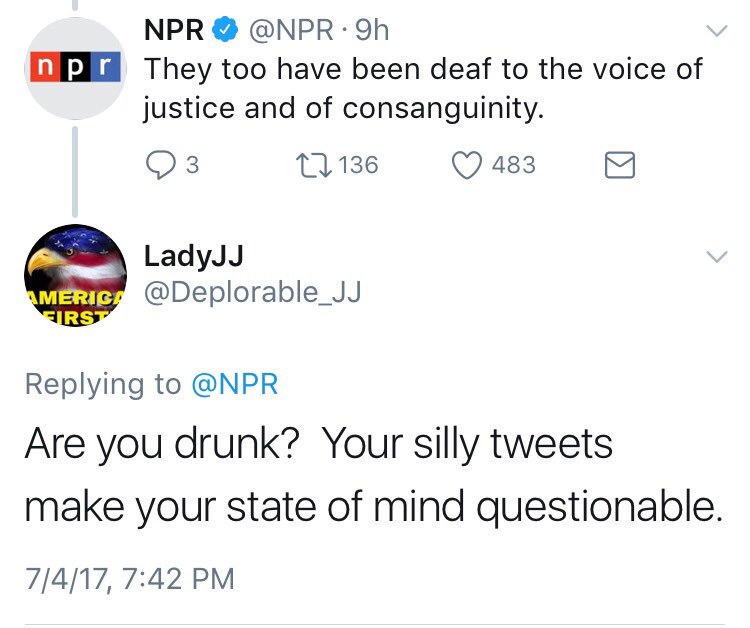Viewport: 750px width, 628px height.
Task: Select the LadyJJ display name
Action: tap(194, 257)
